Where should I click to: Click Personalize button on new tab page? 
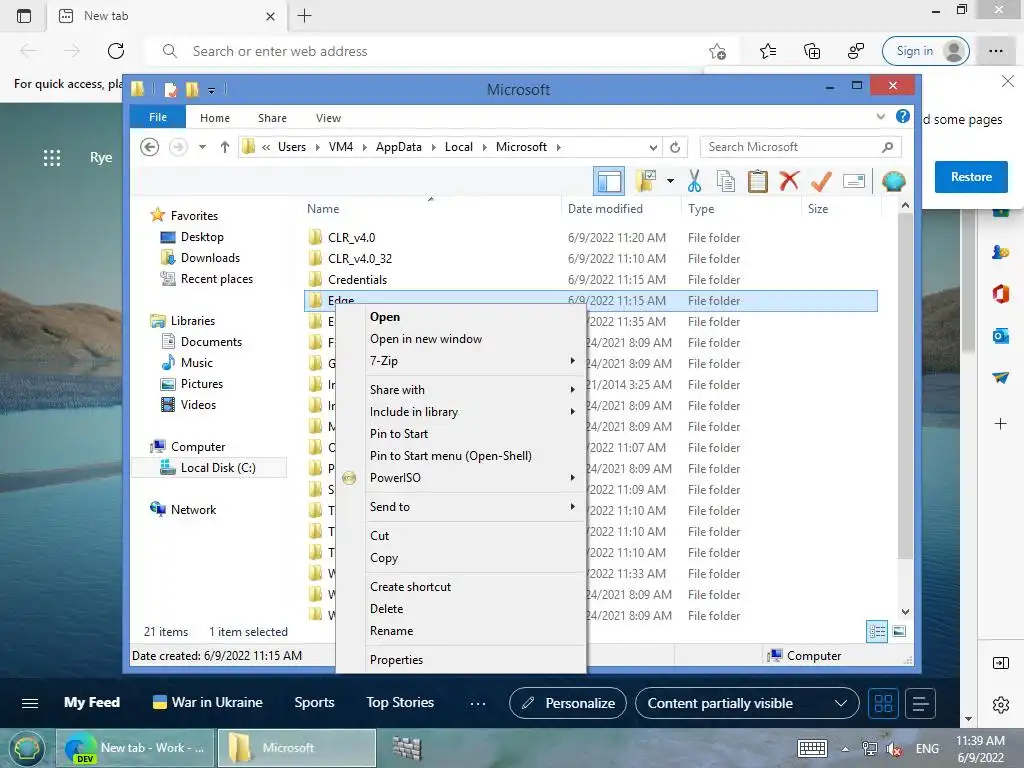click(x=568, y=703)
